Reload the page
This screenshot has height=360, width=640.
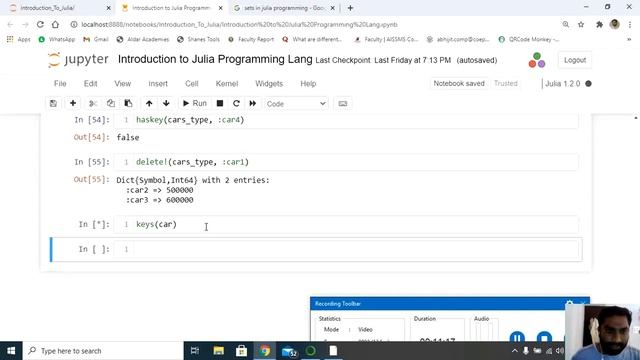(x=40, y=24)
